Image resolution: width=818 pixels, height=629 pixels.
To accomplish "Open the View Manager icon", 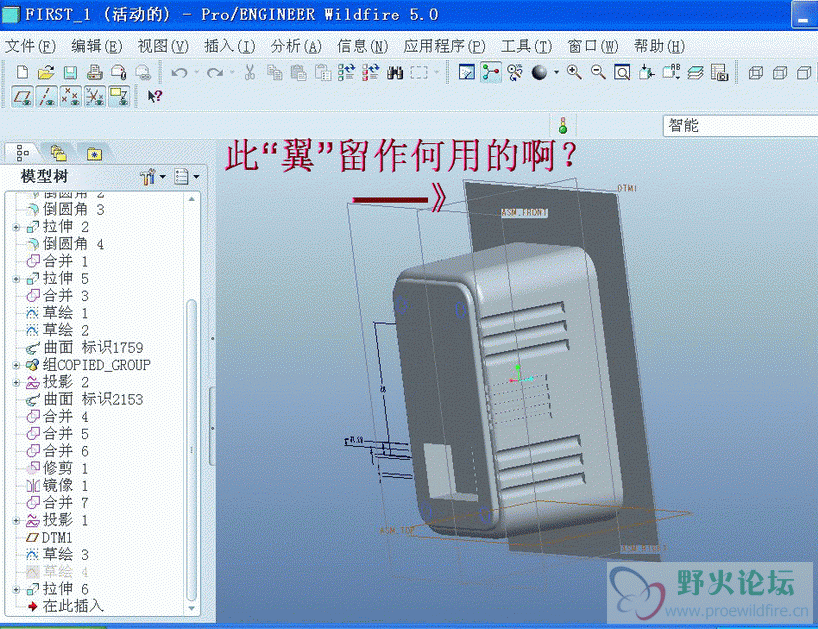I will 719,72.
